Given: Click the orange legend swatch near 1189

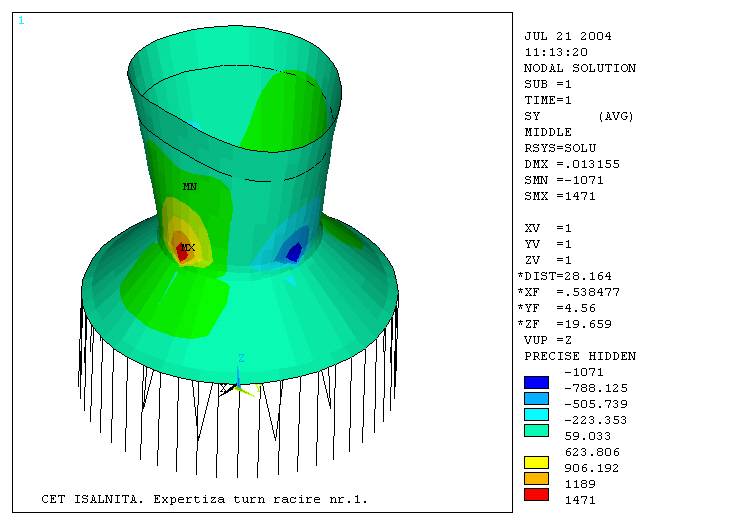Looking at the screenshot, I should coord(536,478).
